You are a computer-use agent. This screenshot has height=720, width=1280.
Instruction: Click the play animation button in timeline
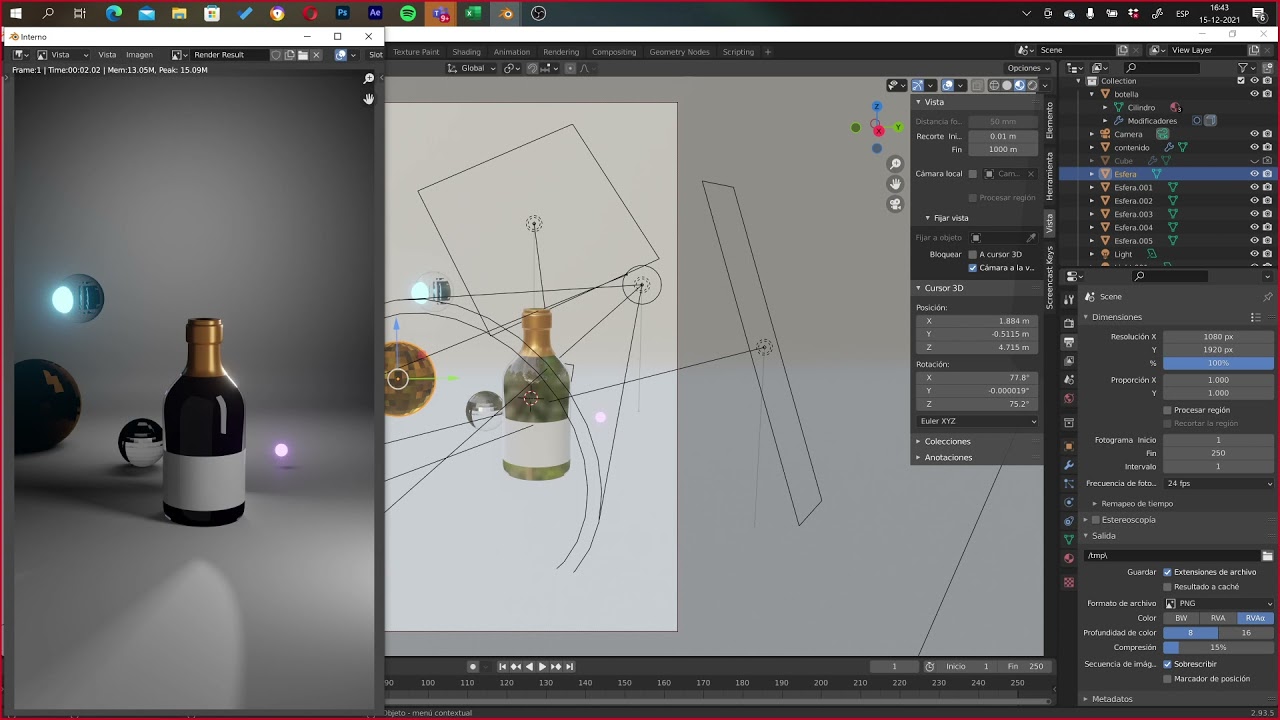(542, 667)
